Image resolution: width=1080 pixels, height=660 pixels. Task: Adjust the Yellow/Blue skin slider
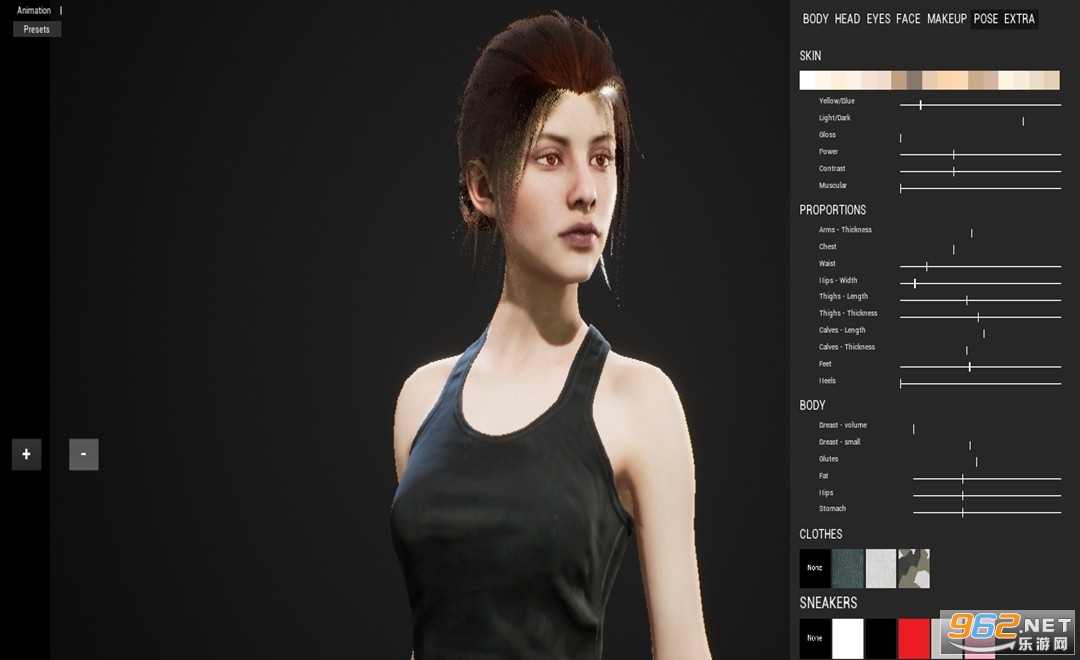pos(980,105)
